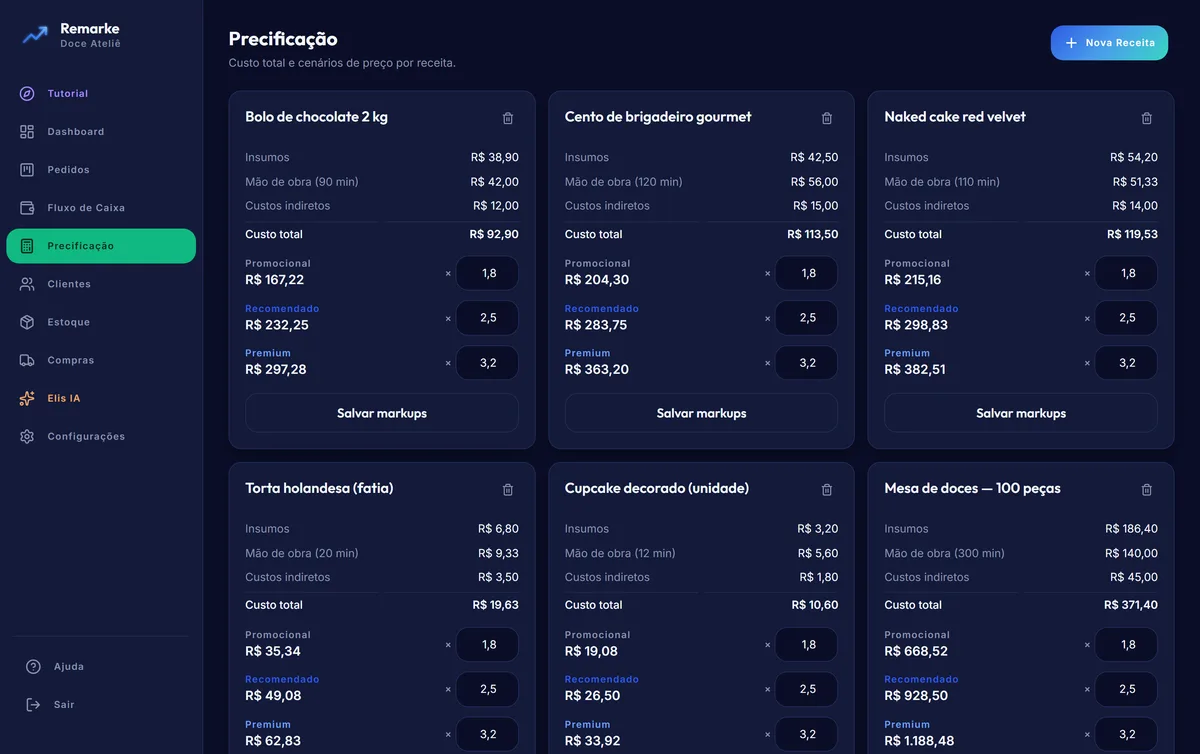The height and width of the screenshot is (754, 1200).
Task: Click the Mão de obra (300 min) label
Action: (945, 553)
